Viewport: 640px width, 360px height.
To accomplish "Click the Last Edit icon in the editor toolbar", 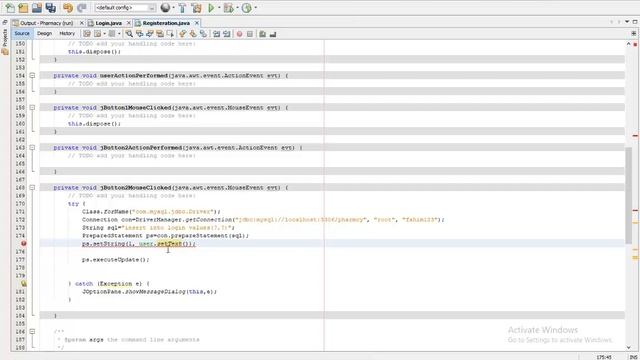I will tap(87, 34).
